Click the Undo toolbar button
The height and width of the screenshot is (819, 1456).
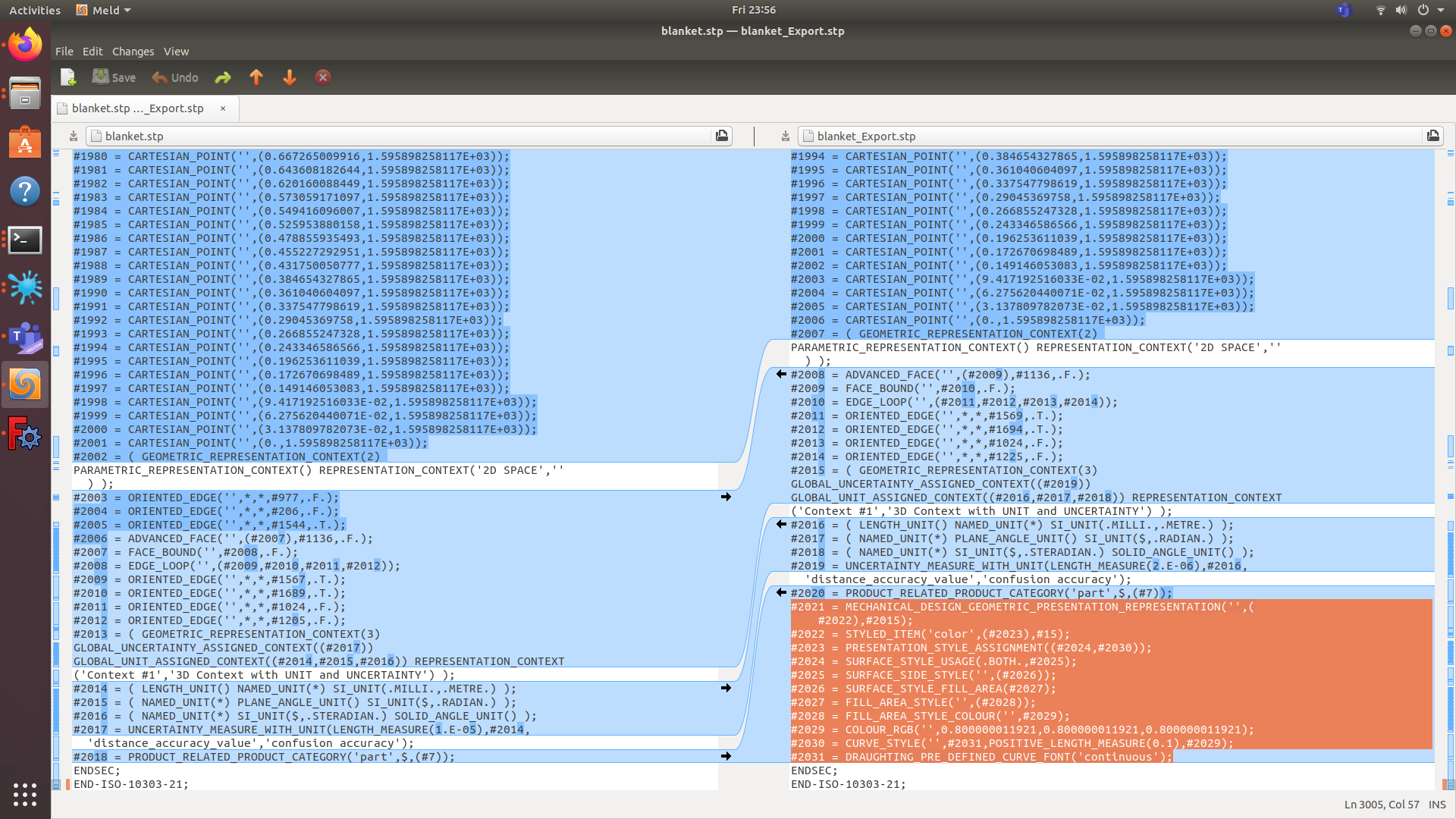pos(174,77)
